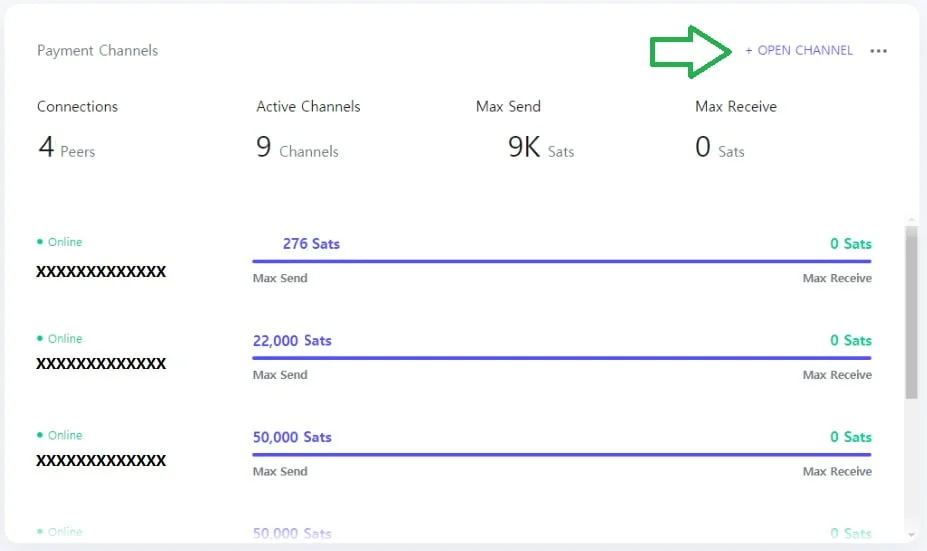Viewport: 927px width, 551px height.
Task: Click the scrollbar thumb of the channel list
Action: (x=911, y=312)
